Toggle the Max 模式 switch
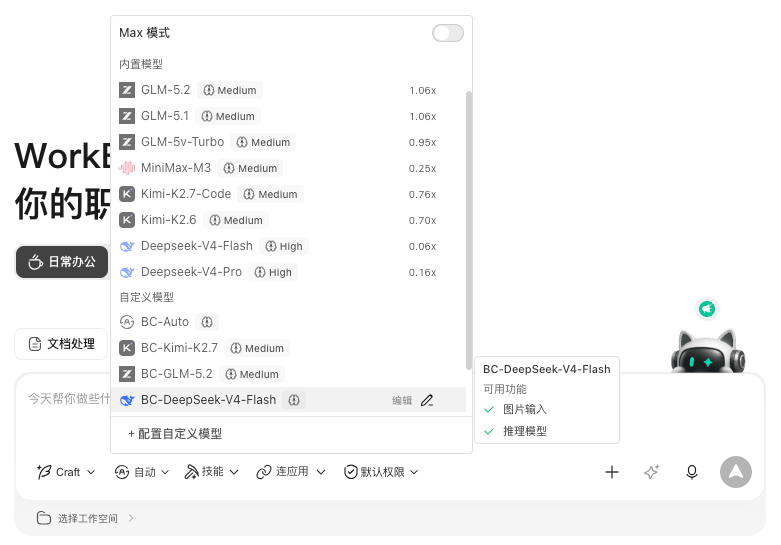The image size is (781, 545). 447,33
